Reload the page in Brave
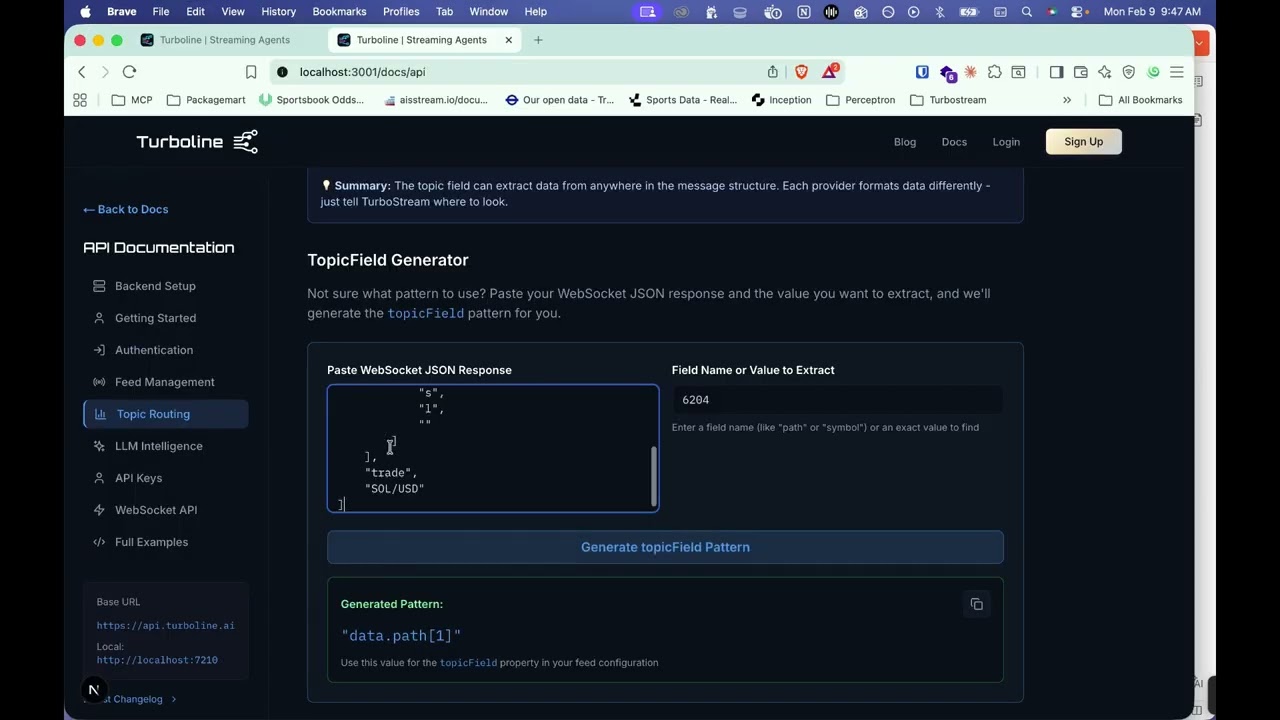The height and width of the screenshot is (720, 1280). (129, 72)
